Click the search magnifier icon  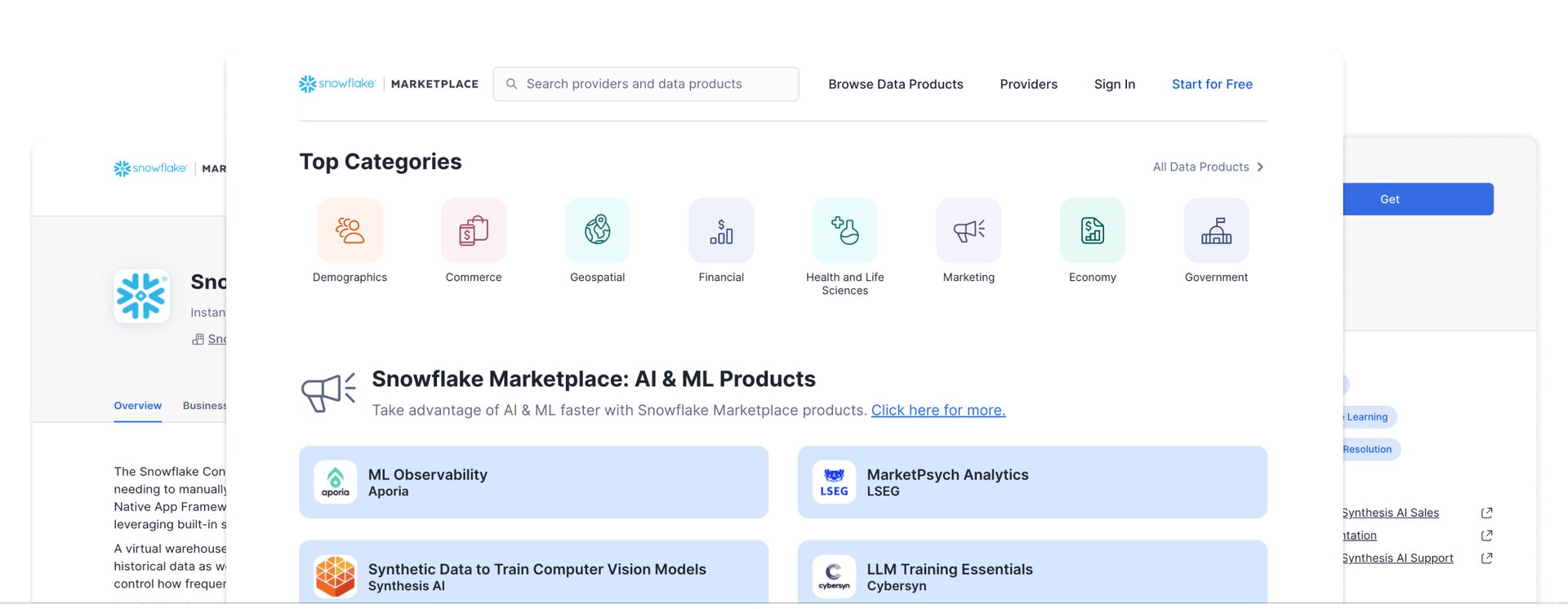512,84
